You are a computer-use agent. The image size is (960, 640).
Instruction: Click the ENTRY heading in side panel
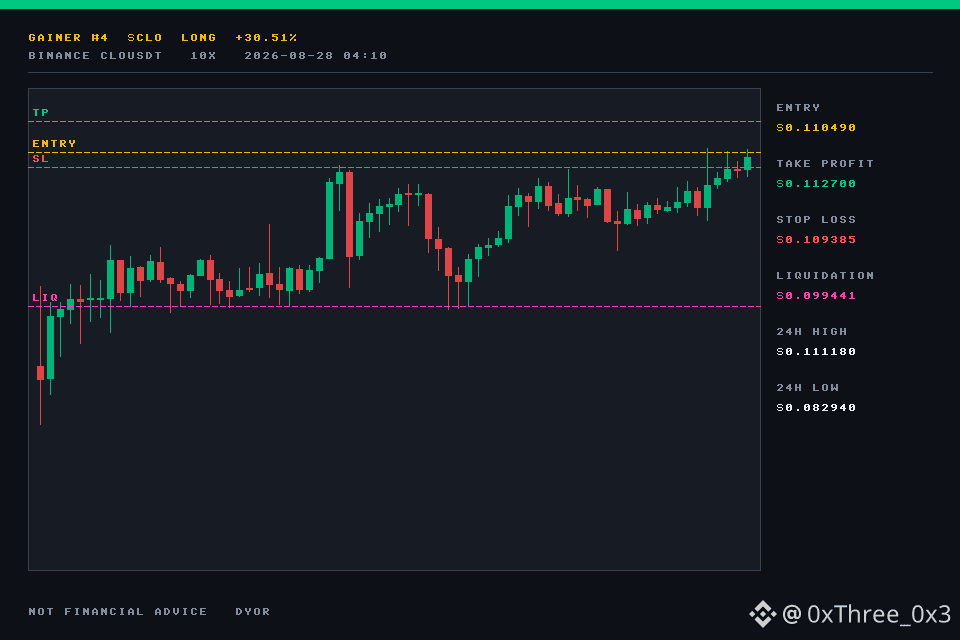798,108
